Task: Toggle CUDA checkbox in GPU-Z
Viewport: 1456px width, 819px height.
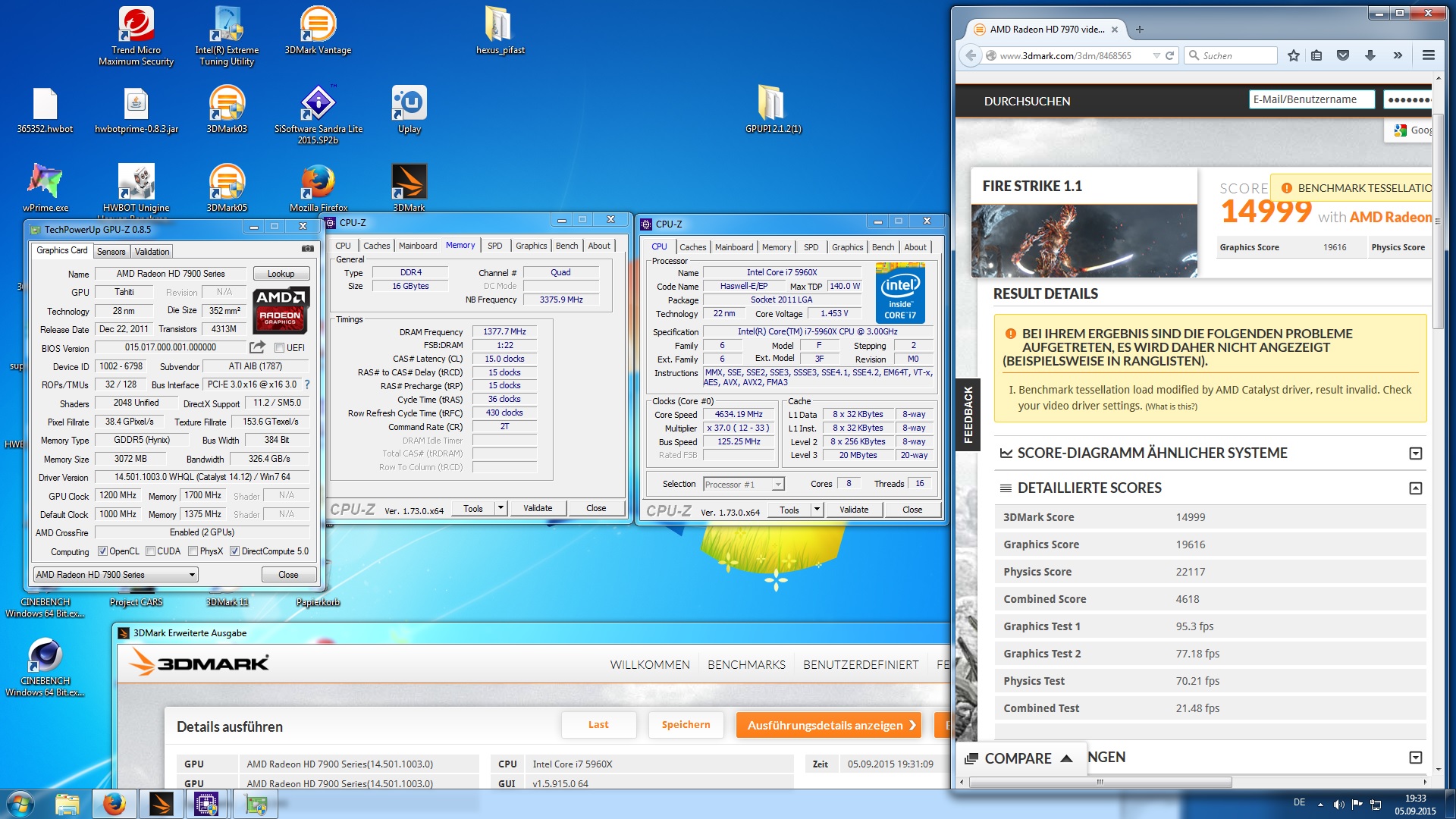Action: (x=150, y=551)
